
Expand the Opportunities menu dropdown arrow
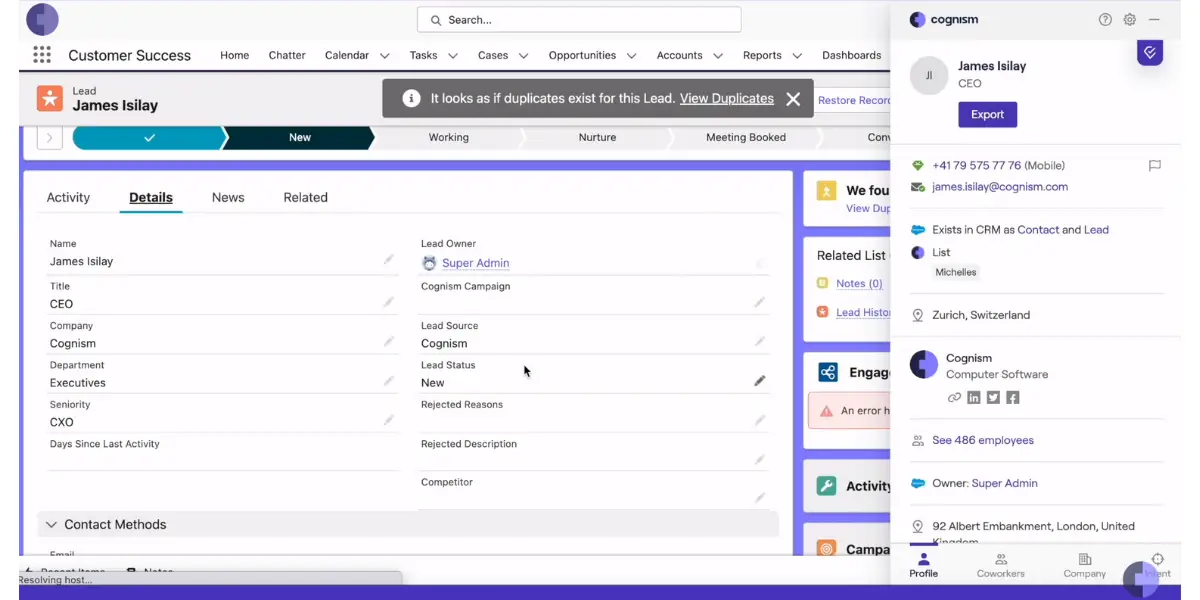[631, 56]
